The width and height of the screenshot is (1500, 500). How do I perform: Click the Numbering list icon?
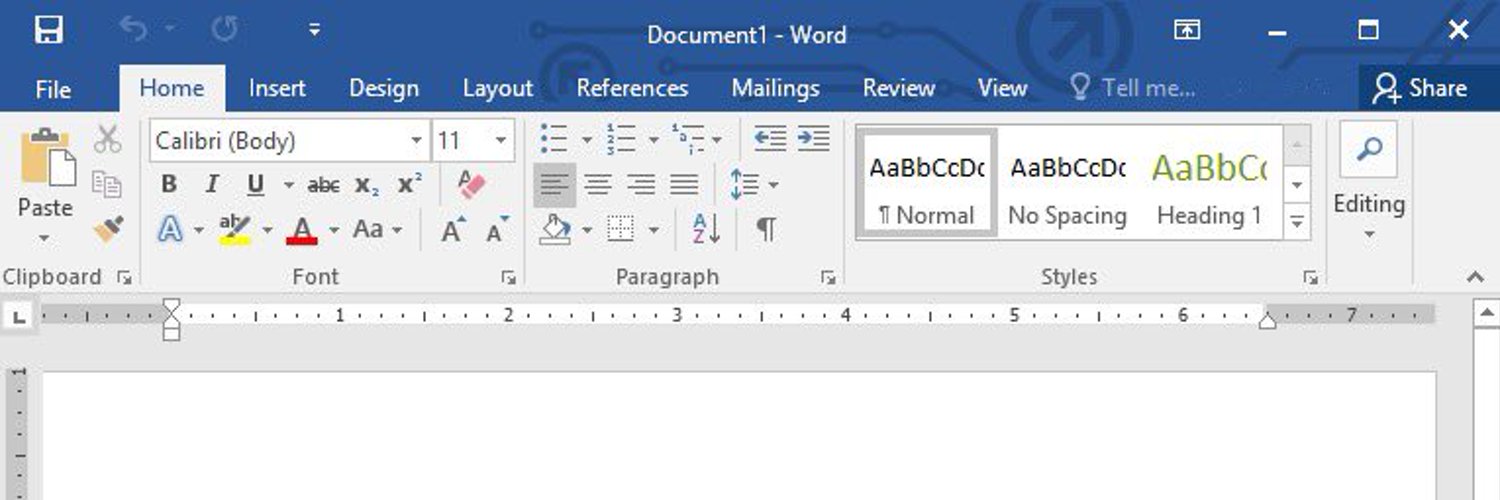[x=621, y=139]
